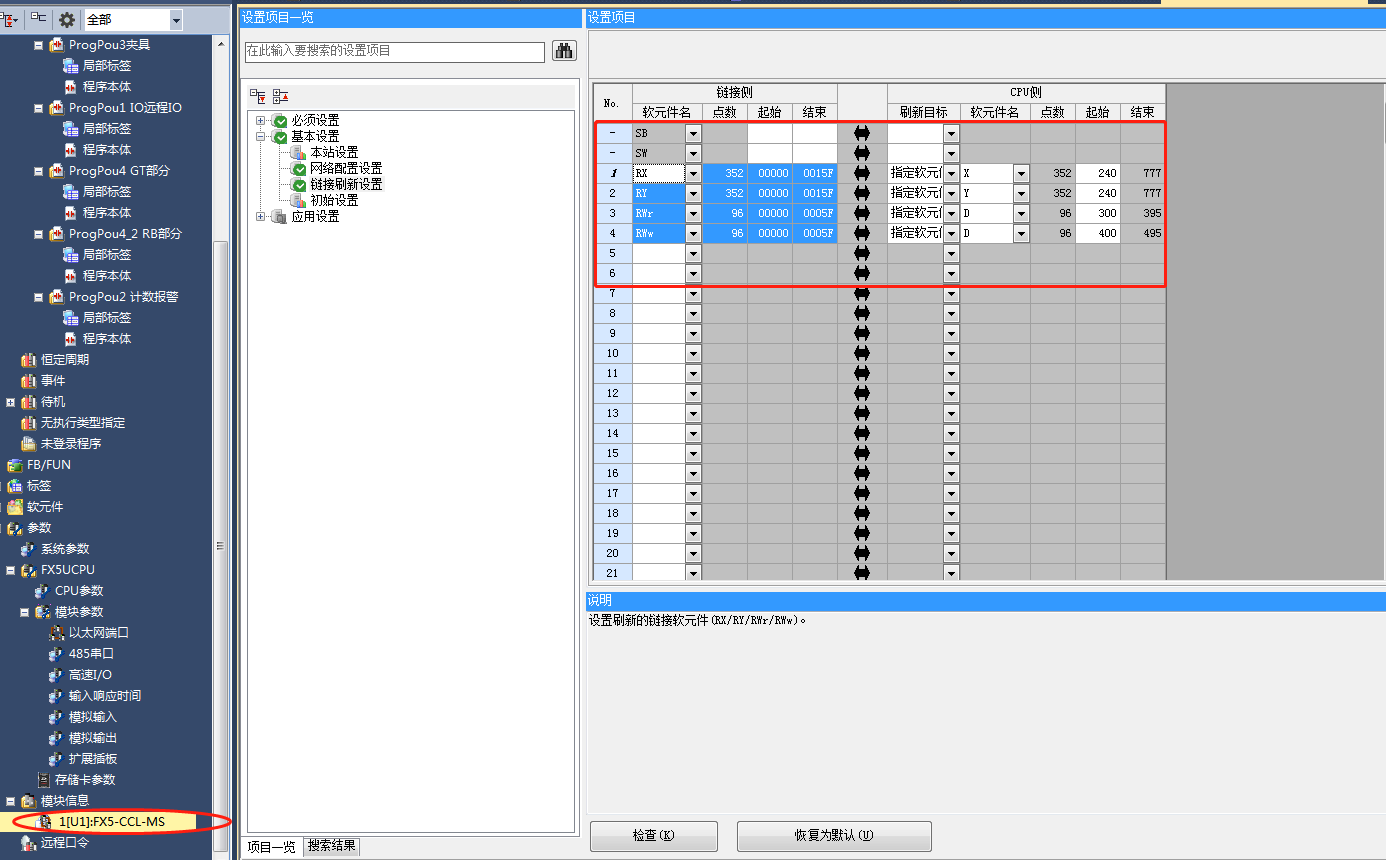Click the 软元件 device icon in navigation tree
Viewport: 1386px width, 860px height.
click(x=15, y=507)
